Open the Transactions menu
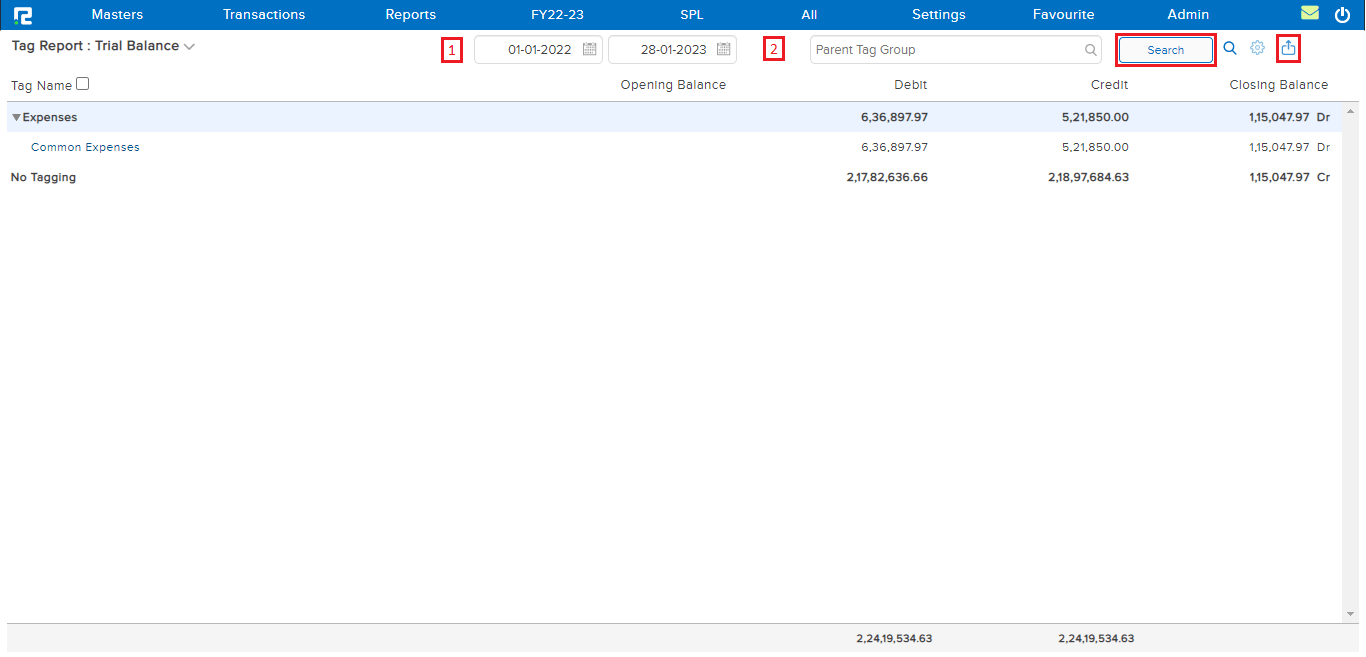This screenshot has height=657, width=1366. pos(264,15)
